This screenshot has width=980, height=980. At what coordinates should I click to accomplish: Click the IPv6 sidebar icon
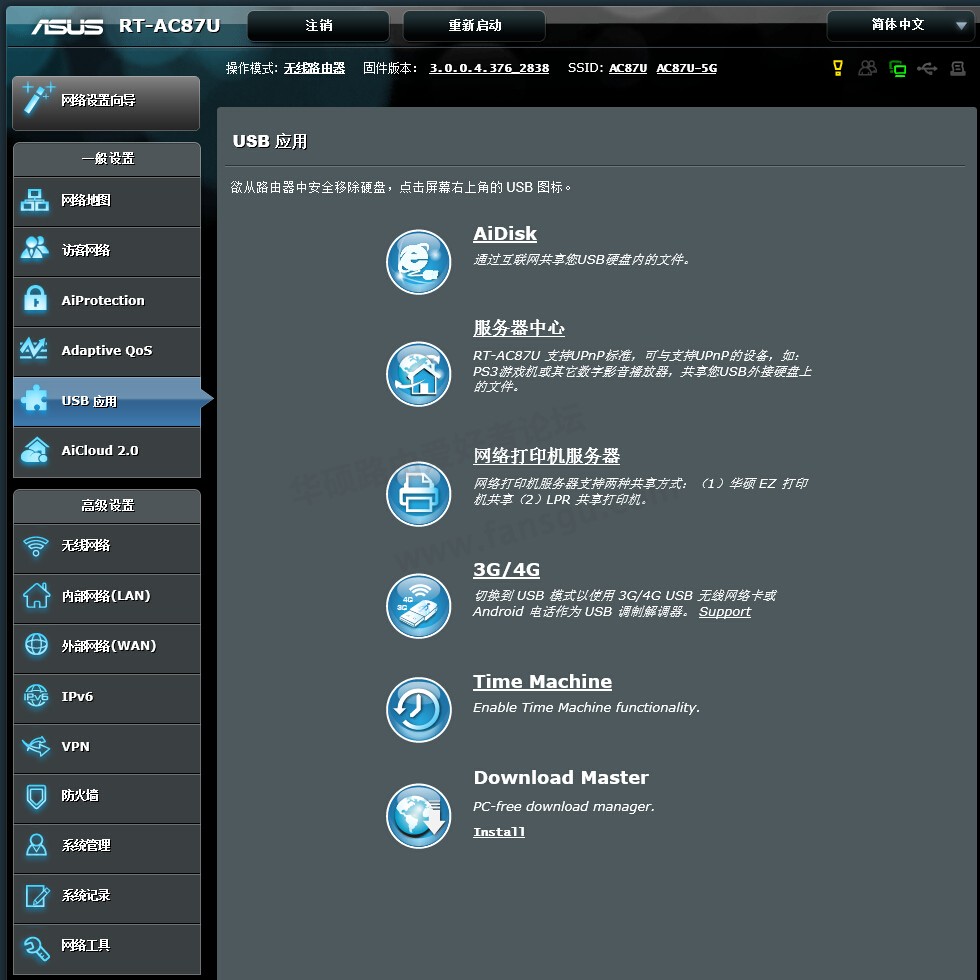(36, 696)
